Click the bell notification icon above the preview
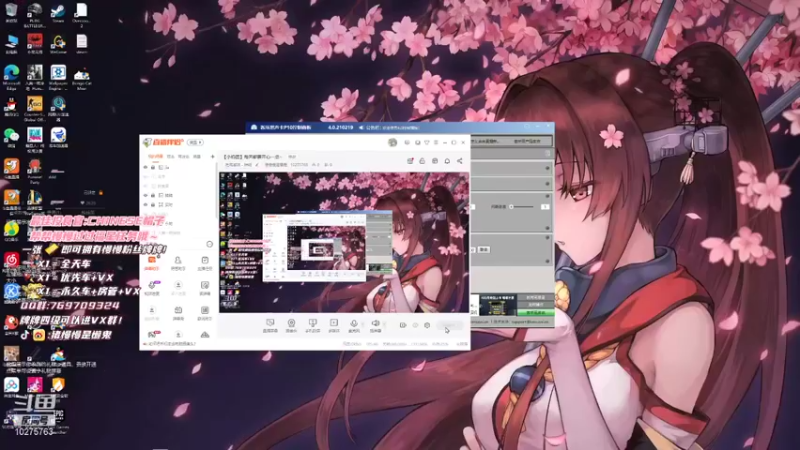This screenshot has width=800, height=450. (x=447, y=161)
